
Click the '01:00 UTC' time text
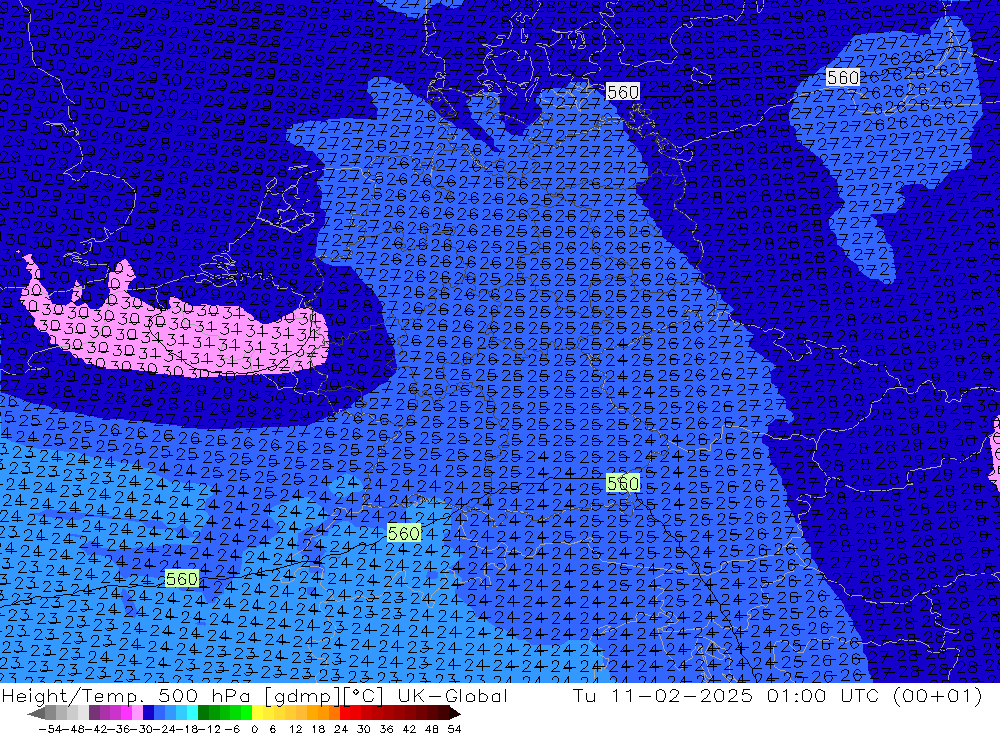click(x=823, y=695)
